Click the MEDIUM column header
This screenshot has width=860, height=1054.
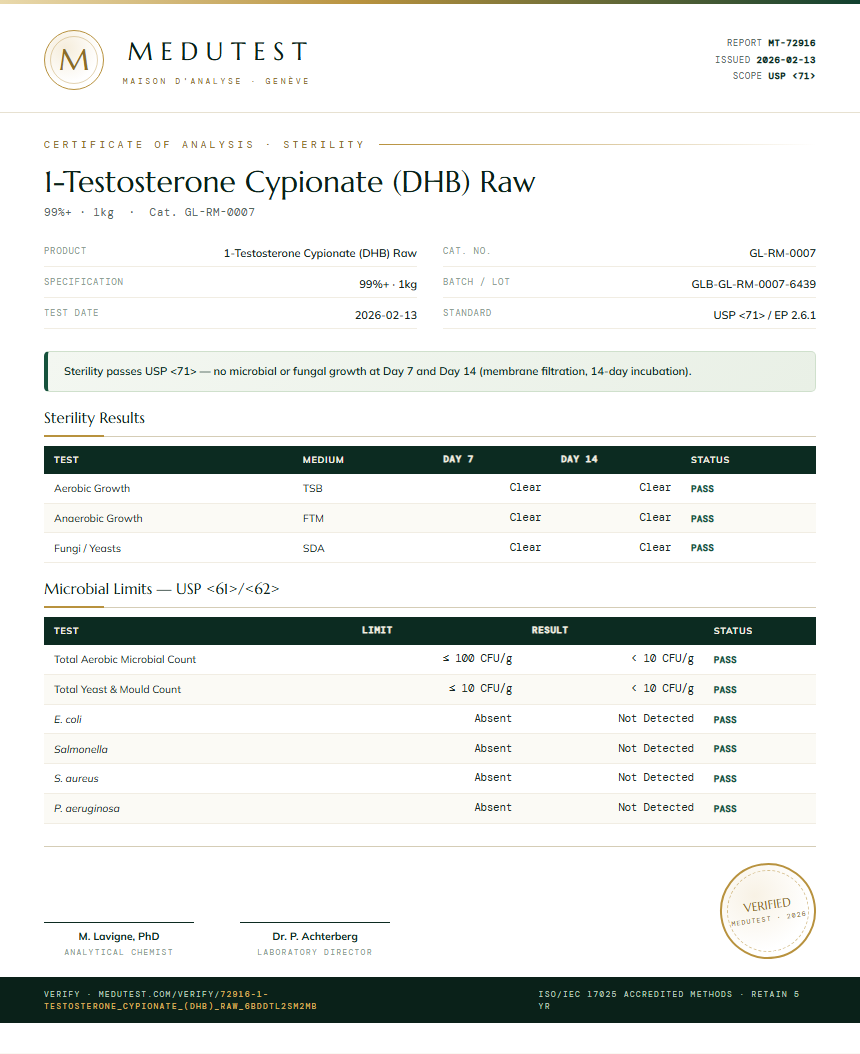coord(323,460)
